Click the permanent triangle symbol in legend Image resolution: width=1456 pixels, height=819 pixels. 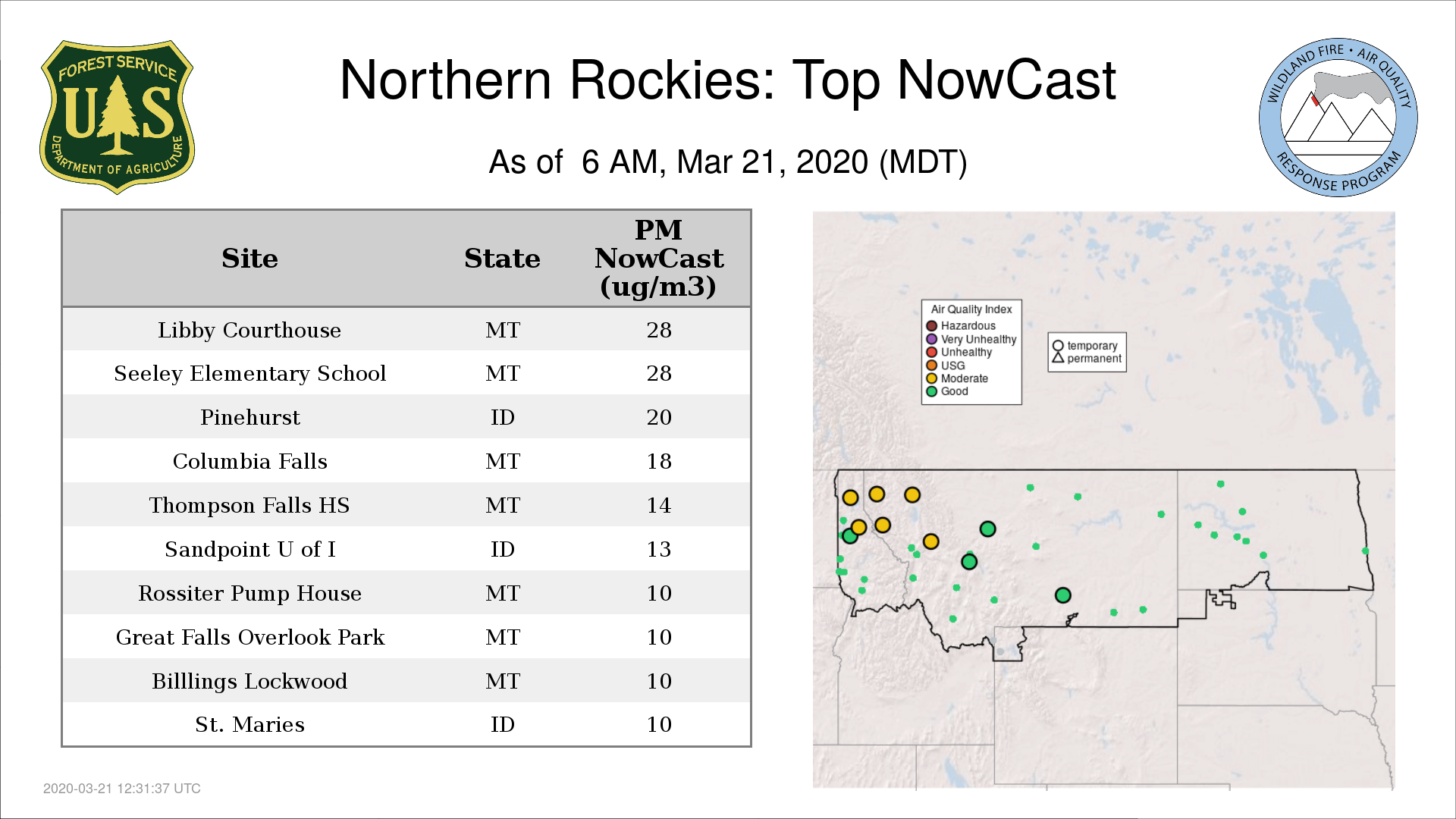pyautogui.click(x=1058, y=358)
